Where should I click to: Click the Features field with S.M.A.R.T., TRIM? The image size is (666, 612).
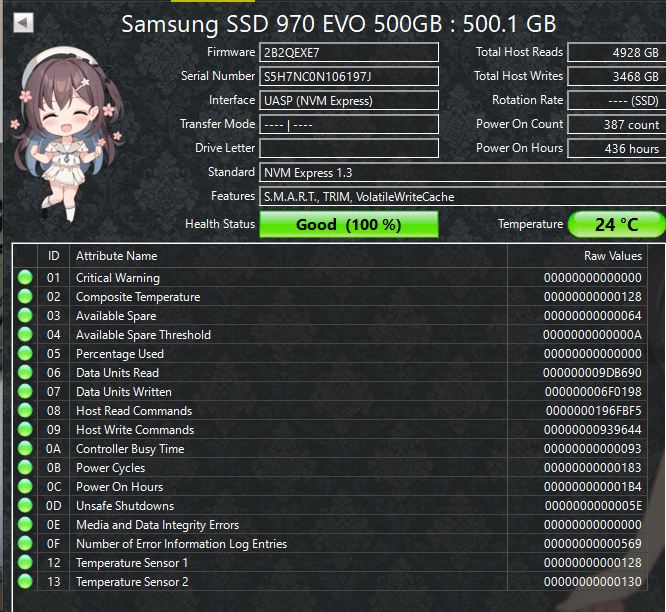click(463, 197)
